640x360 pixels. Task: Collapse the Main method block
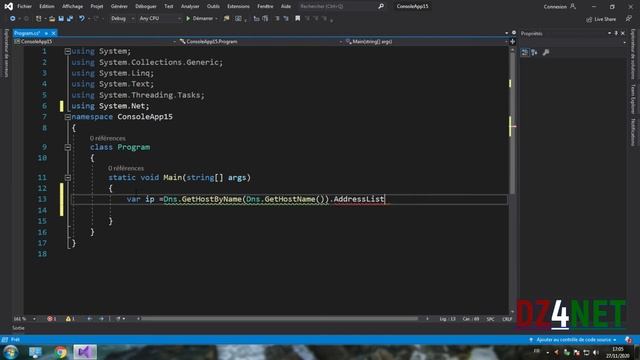click(68, 178)
